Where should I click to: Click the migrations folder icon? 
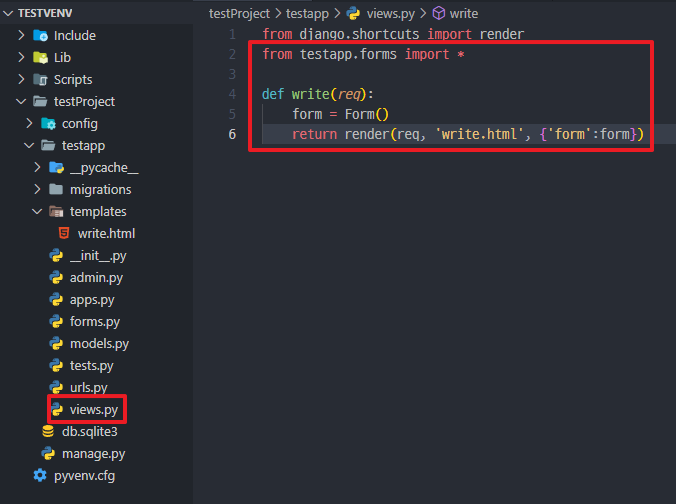tap(56, 189)
